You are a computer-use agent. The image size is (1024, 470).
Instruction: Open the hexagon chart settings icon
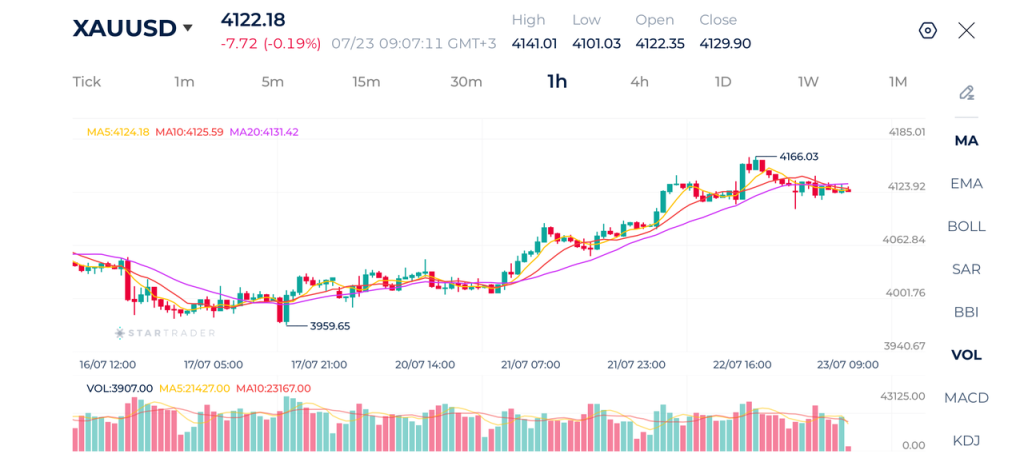point(927,31)
